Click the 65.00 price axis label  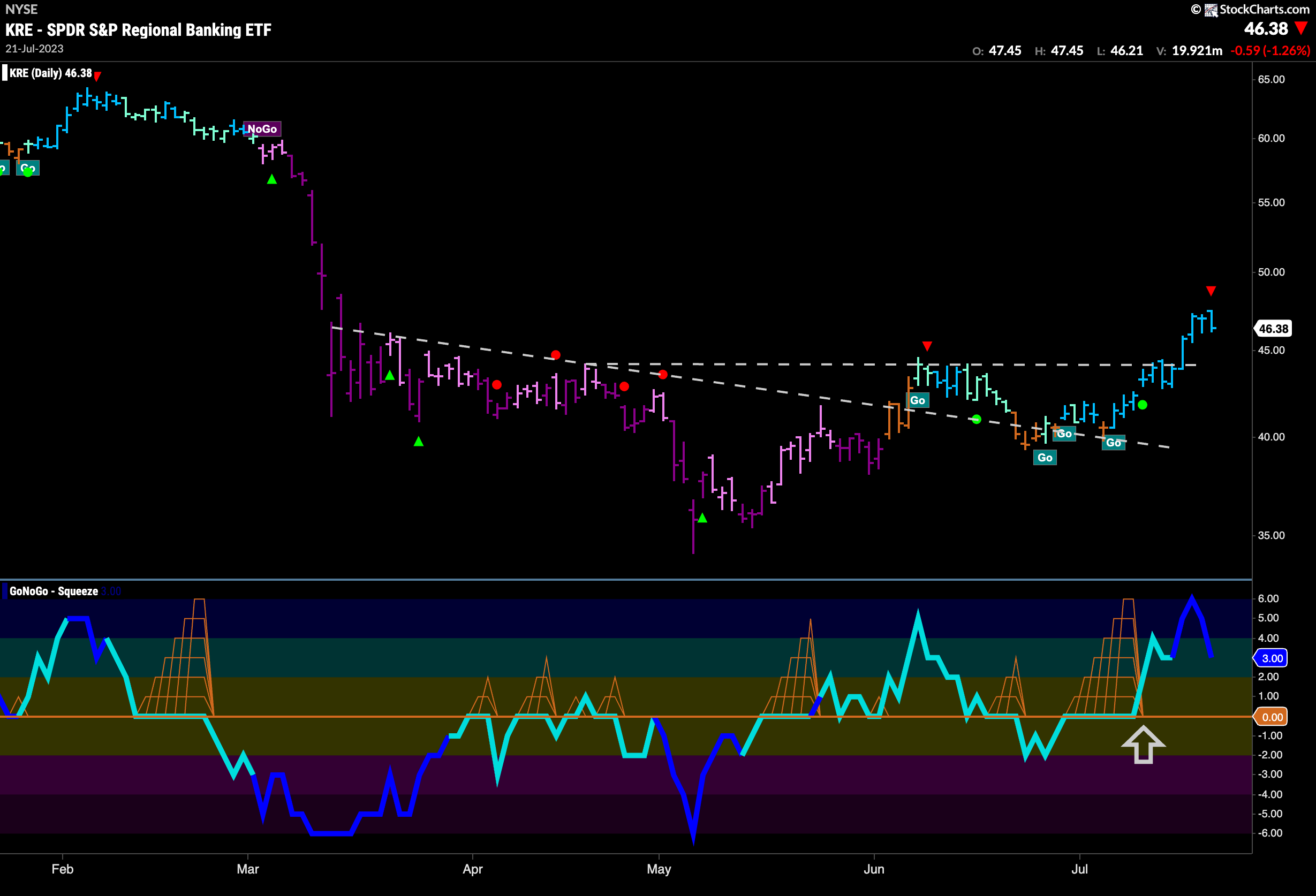tap(1271, 80)
